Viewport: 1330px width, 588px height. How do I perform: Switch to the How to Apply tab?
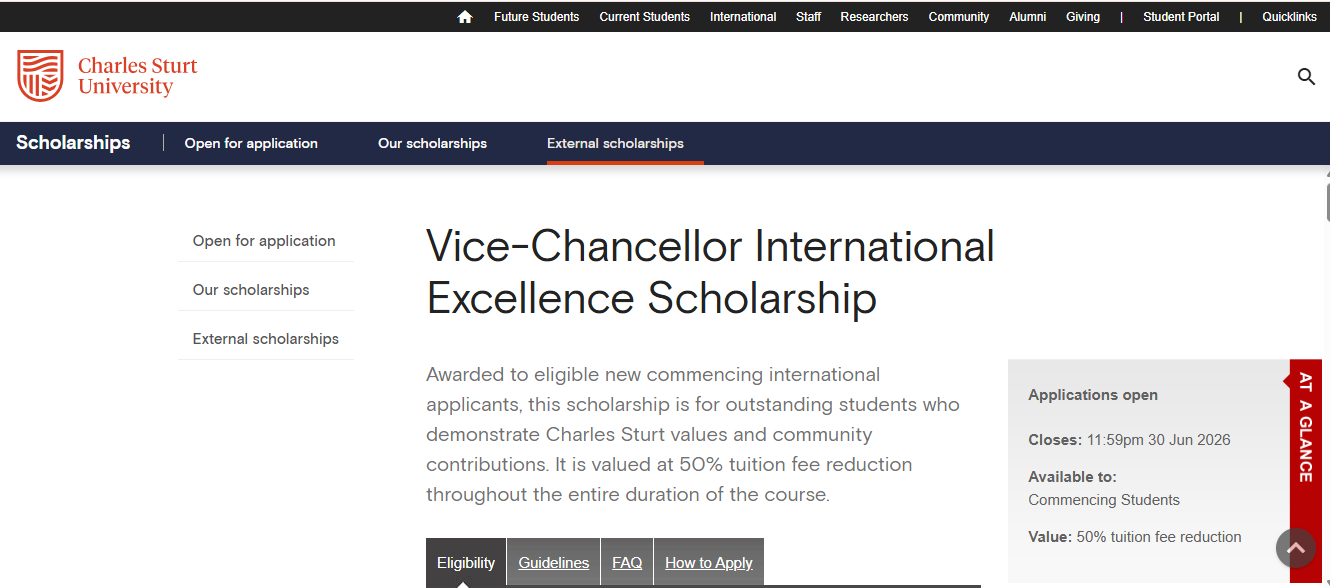tap(708, 562)
